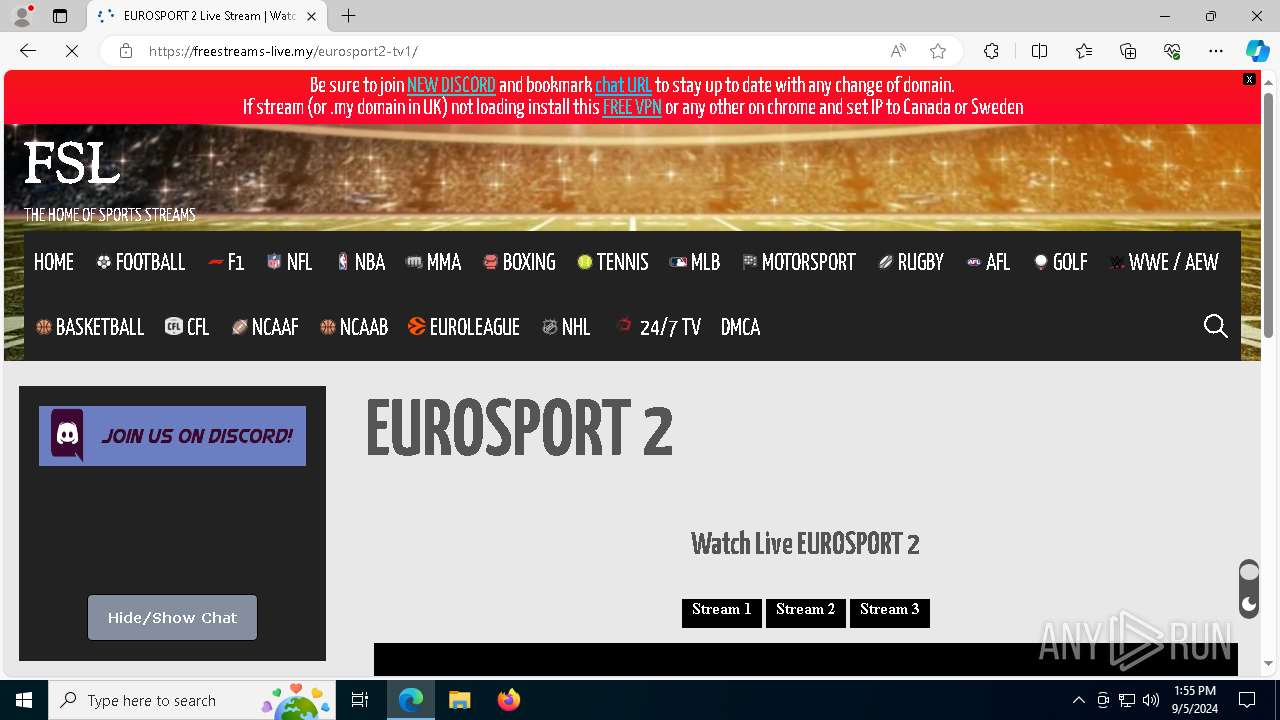Open Edge Settings and more menu

tap(1216, 51)
